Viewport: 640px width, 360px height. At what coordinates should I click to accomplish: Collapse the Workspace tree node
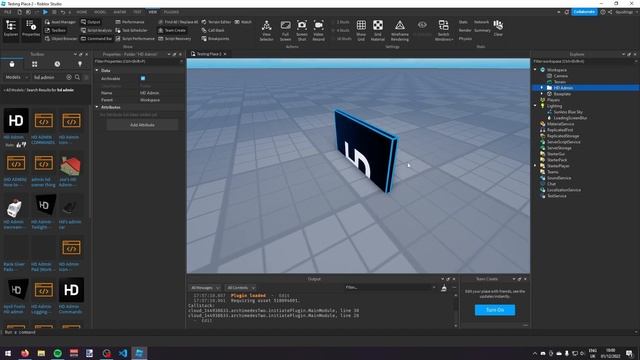[536, 70]
